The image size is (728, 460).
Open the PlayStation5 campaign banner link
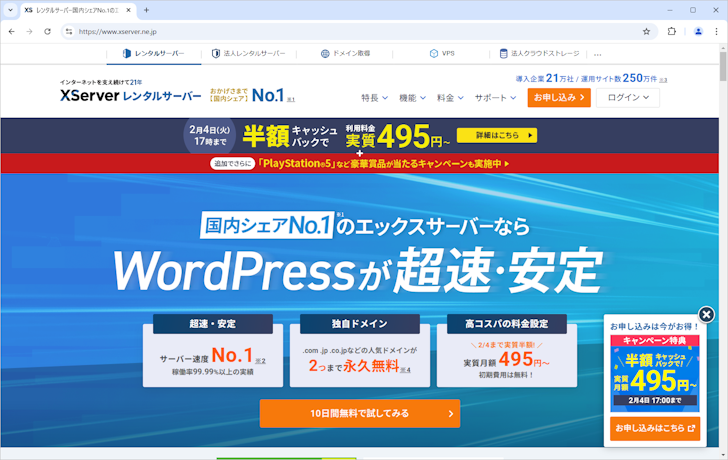point(360,163)
